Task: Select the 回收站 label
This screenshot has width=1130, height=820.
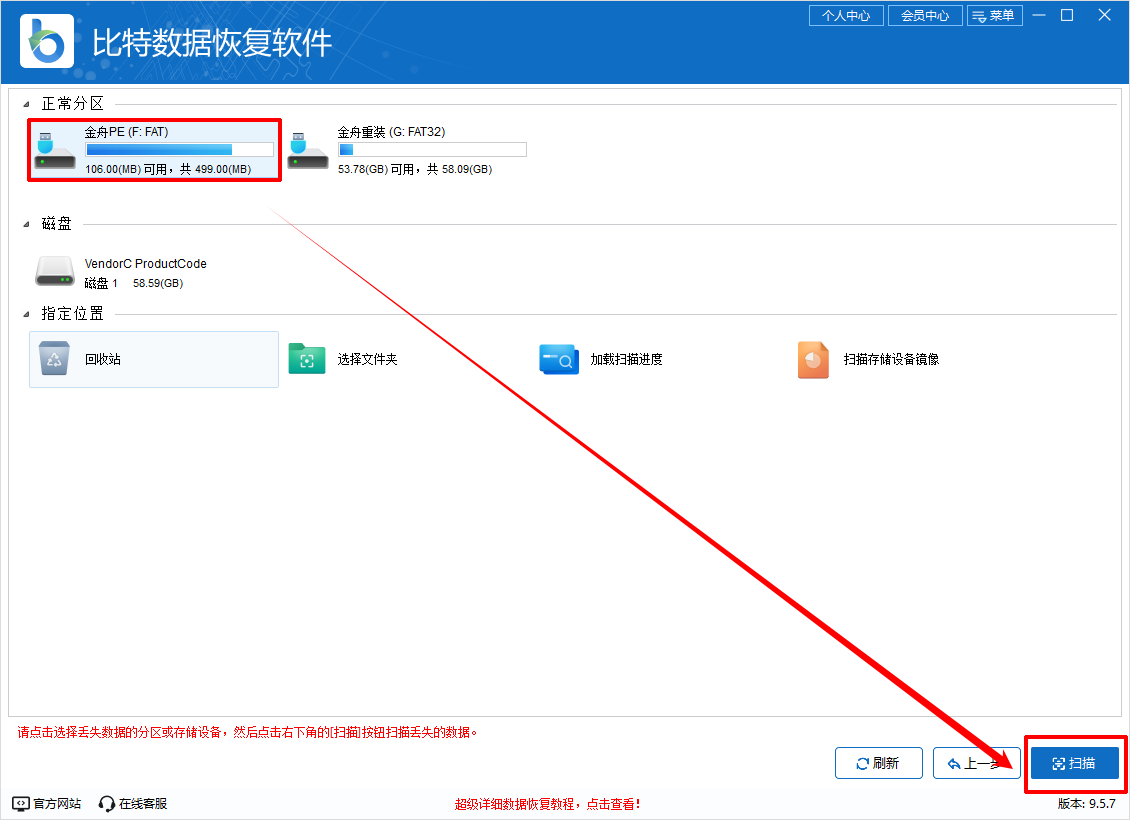Action: (x=103, y=359)
